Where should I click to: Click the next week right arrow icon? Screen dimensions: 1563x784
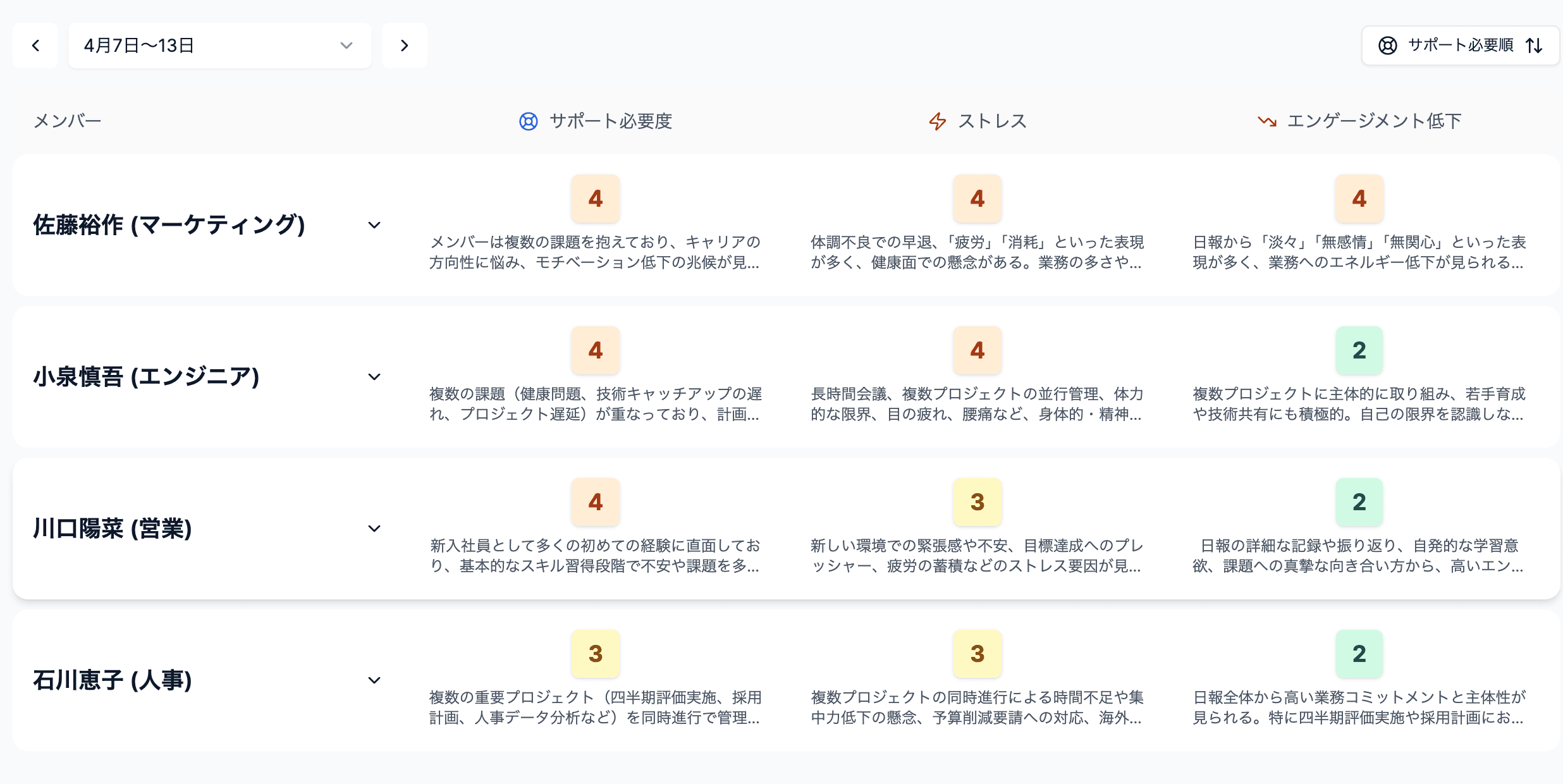(404, 45)
